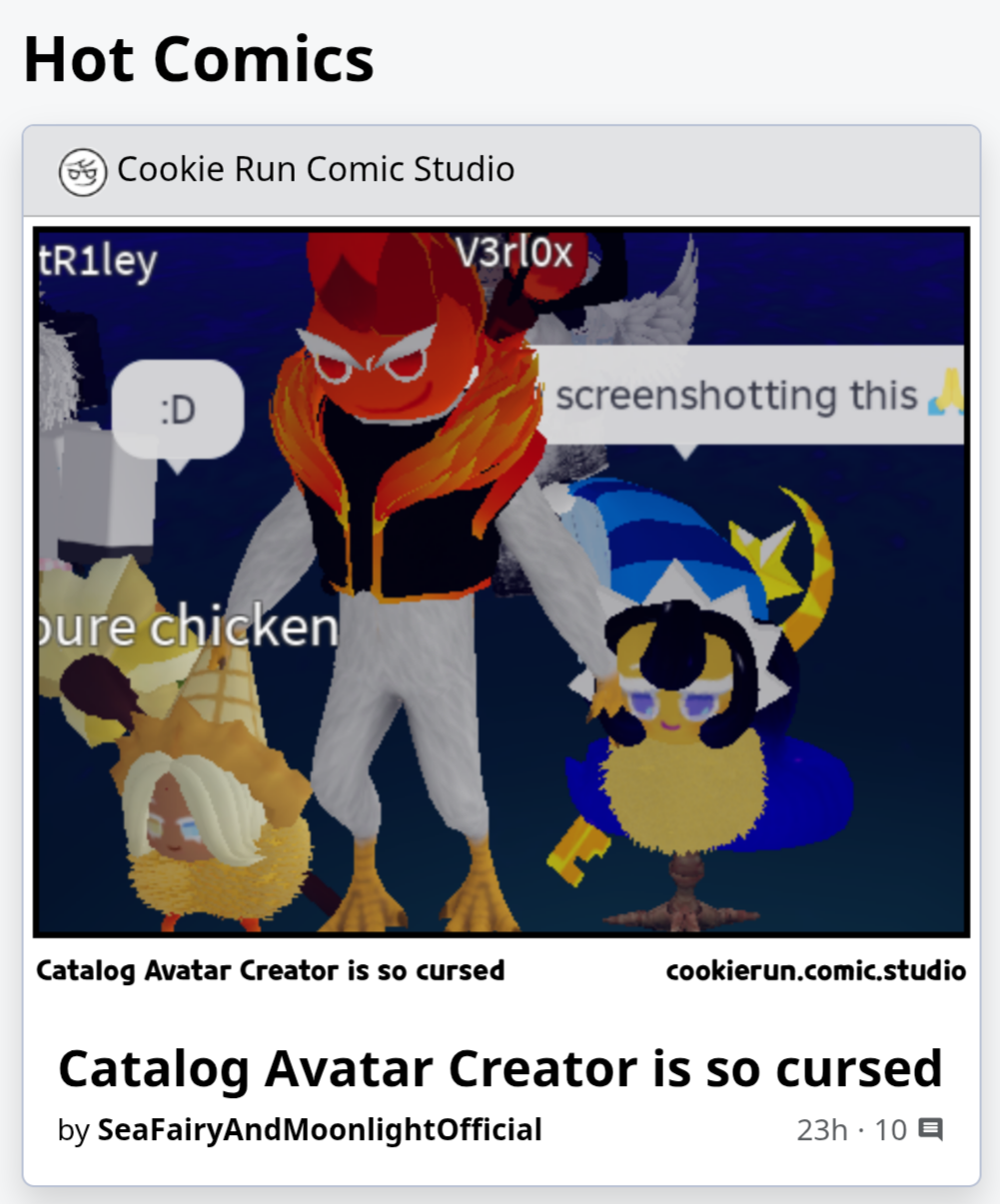Click the comments speech bubble icon
The width and height of the screenshot is (1000, 1204).
point(930,1130)
